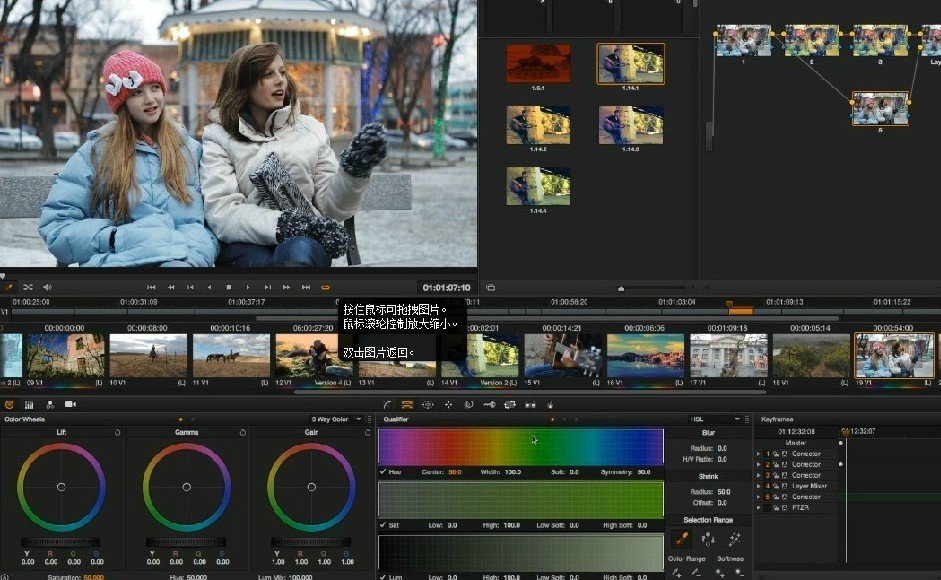The height and width of the screenshot is (580, 941).
Task: Select the Camera Raw palette icon
Action: tap(70, 404)
